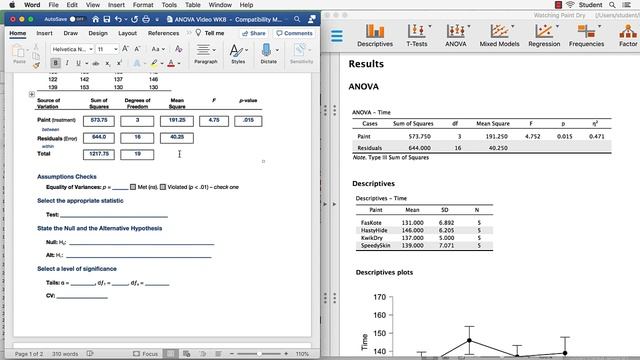The width and height of the screenshot is (640, 360).
Task: Increase font size with larger A
Action: point(126,49)
